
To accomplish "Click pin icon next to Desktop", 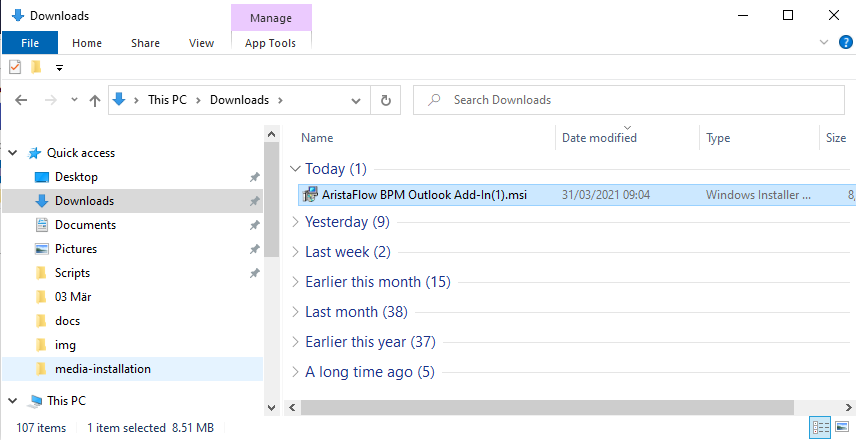I will pos(255,177).
